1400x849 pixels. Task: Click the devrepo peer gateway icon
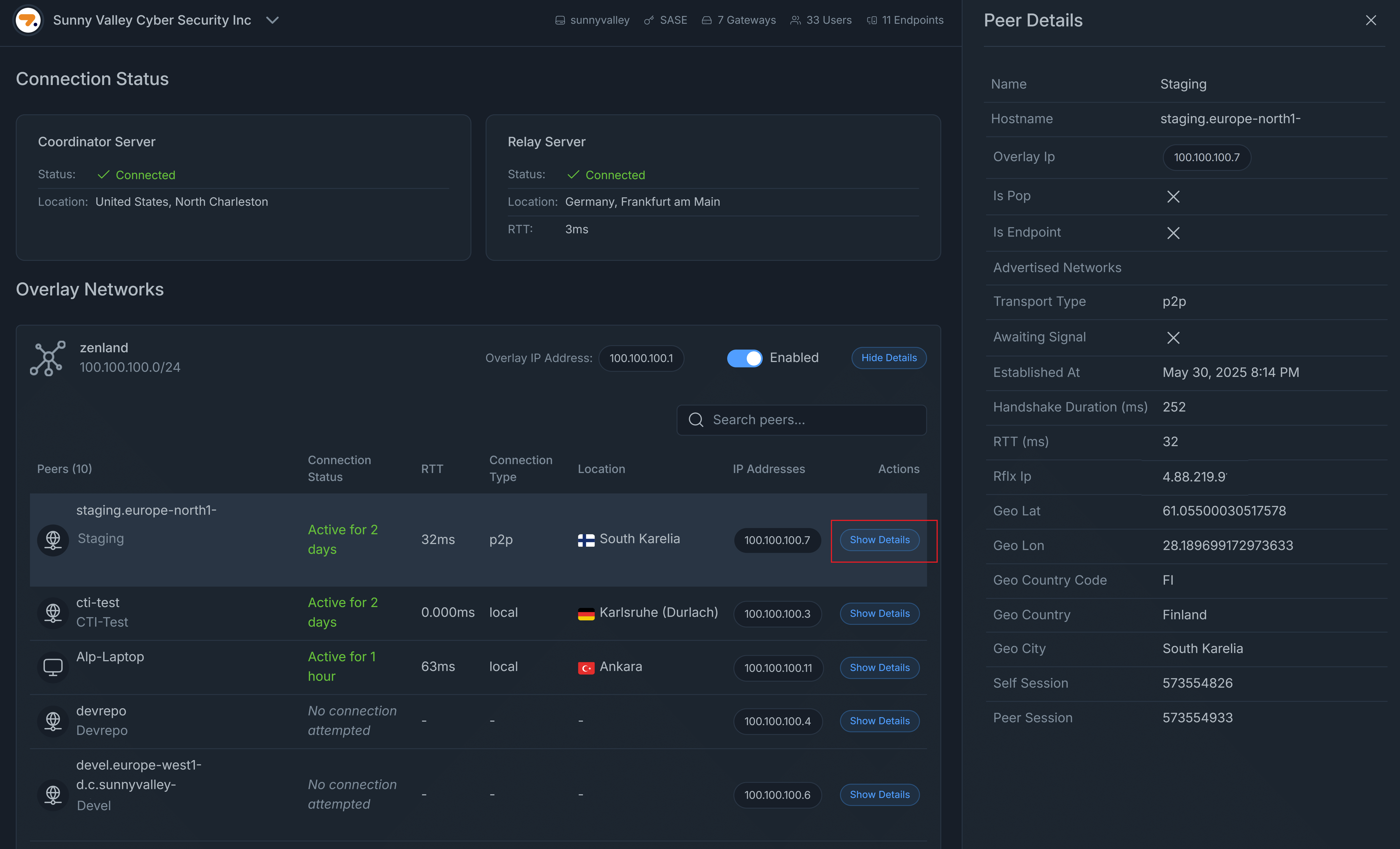pyautogui.click(x=53, y=721)
